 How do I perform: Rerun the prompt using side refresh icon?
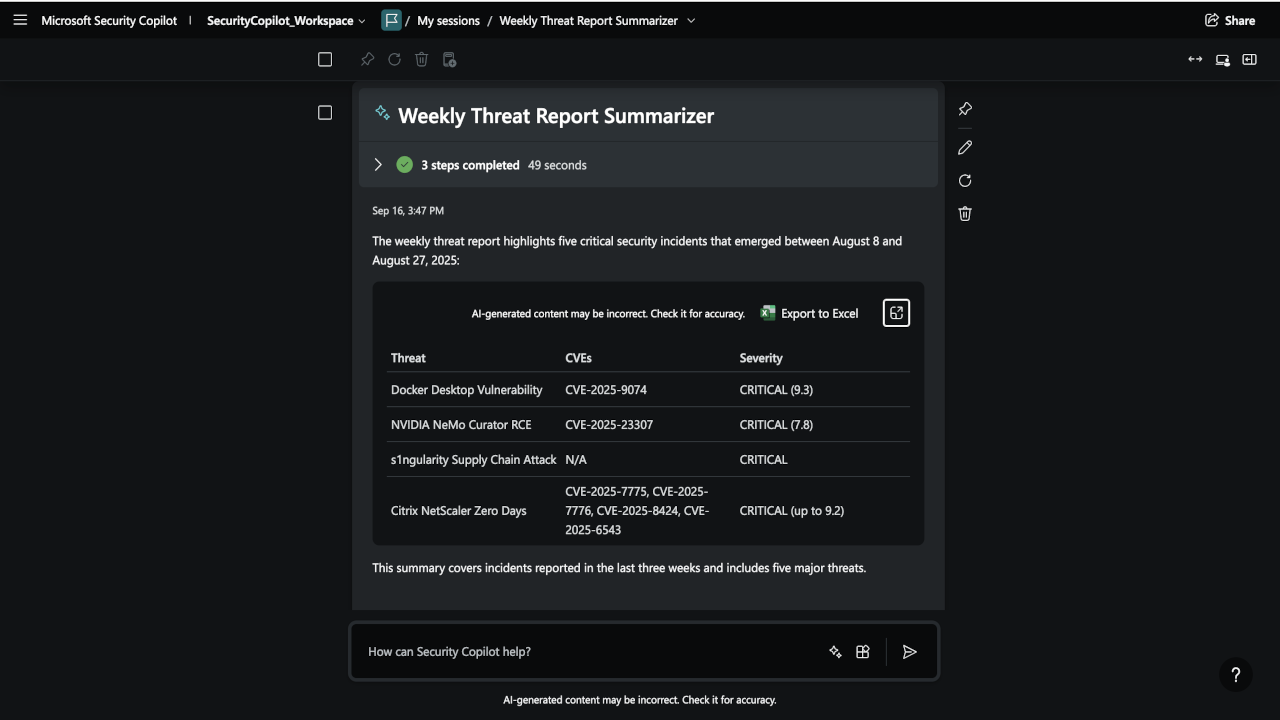(965, 181)
